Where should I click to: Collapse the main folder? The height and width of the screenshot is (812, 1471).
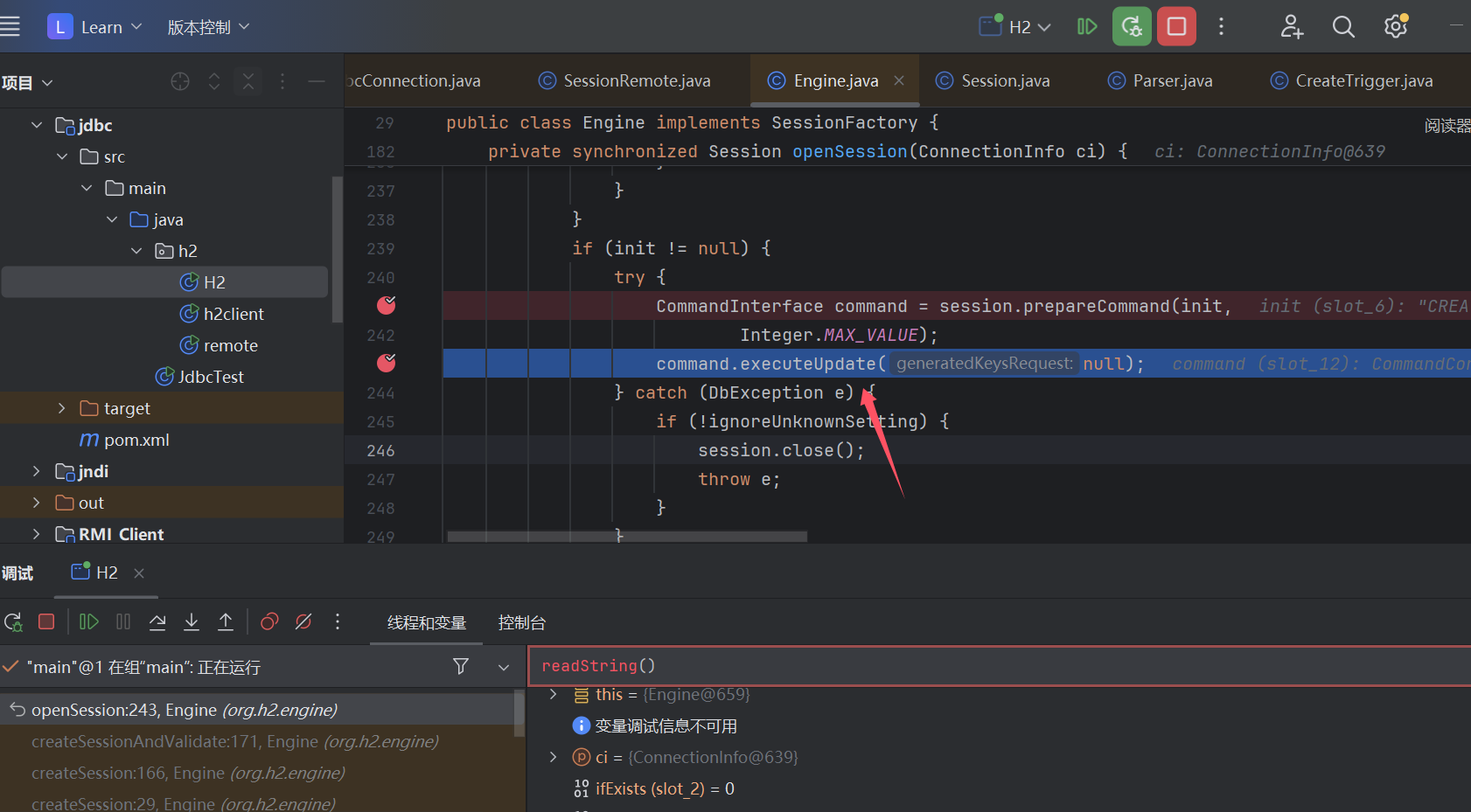pos(87,188)
